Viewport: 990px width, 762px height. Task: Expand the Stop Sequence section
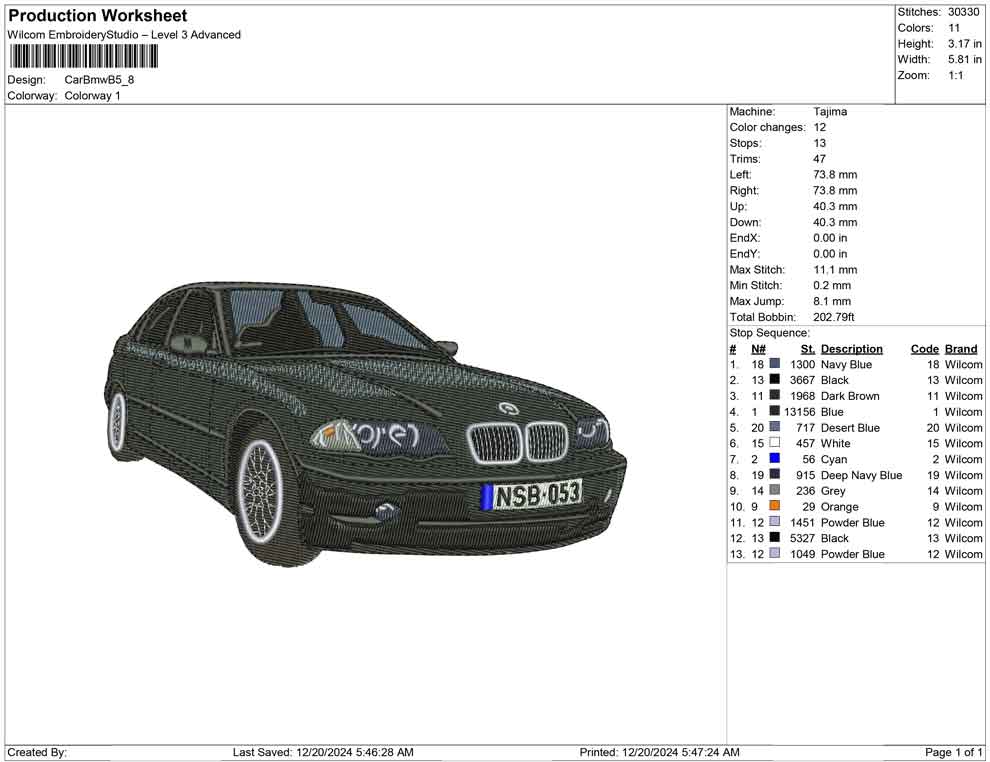coord(770,332)
